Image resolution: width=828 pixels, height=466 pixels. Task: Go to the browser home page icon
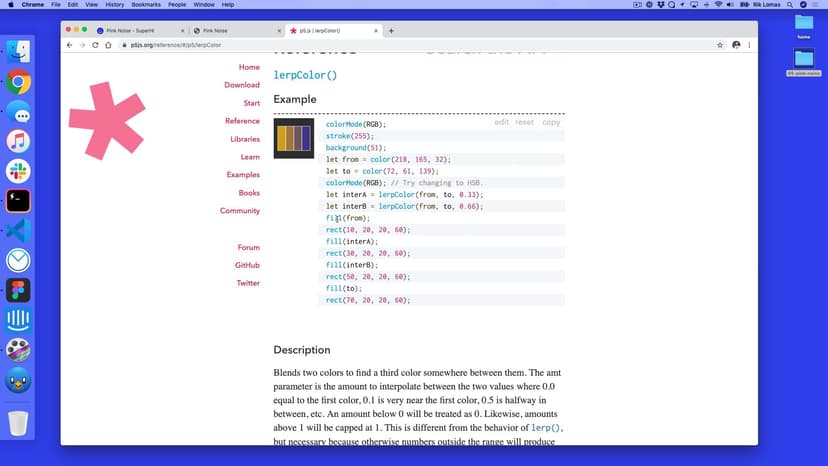108,45
